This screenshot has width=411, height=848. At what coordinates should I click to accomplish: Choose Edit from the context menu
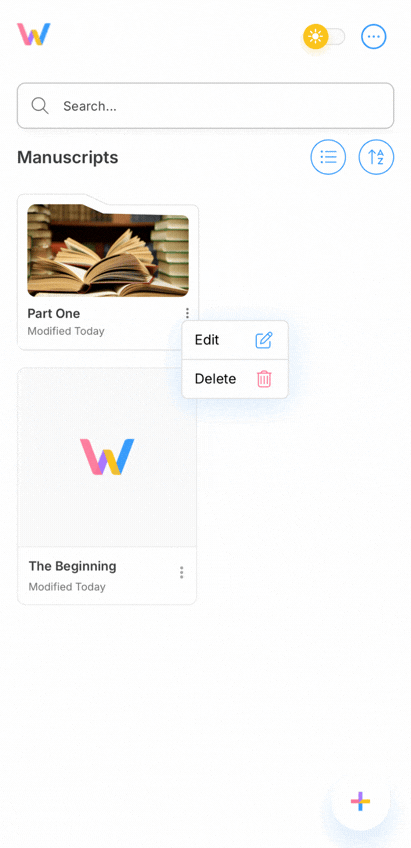pyautogui.click(x=235, y=340)
